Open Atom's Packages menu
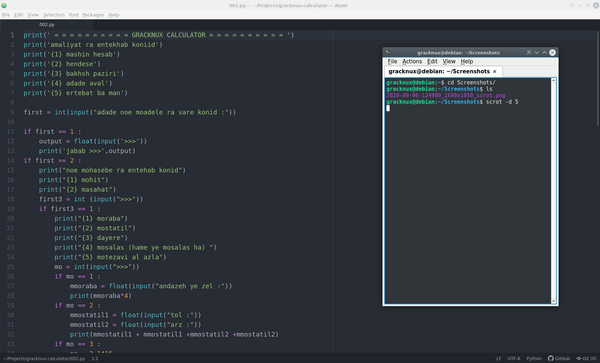Viewport: 600px width, 363px height. pyautogui.click(x=93, y=15)
